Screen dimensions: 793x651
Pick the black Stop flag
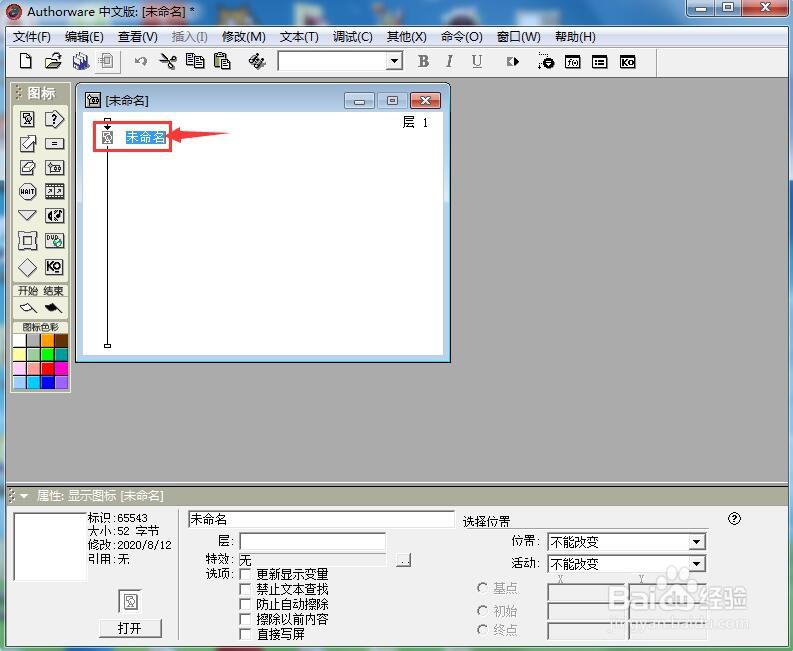[53, 308]
